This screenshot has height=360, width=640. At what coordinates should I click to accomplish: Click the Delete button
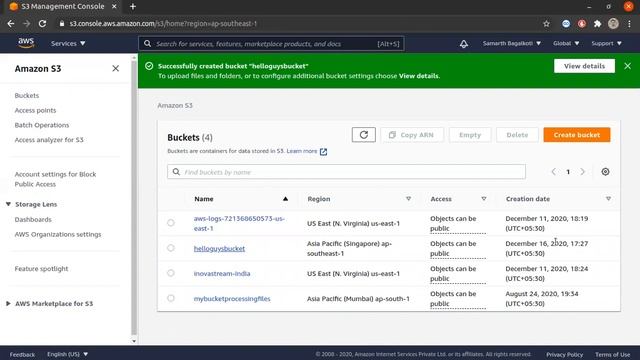click(517, 135)
